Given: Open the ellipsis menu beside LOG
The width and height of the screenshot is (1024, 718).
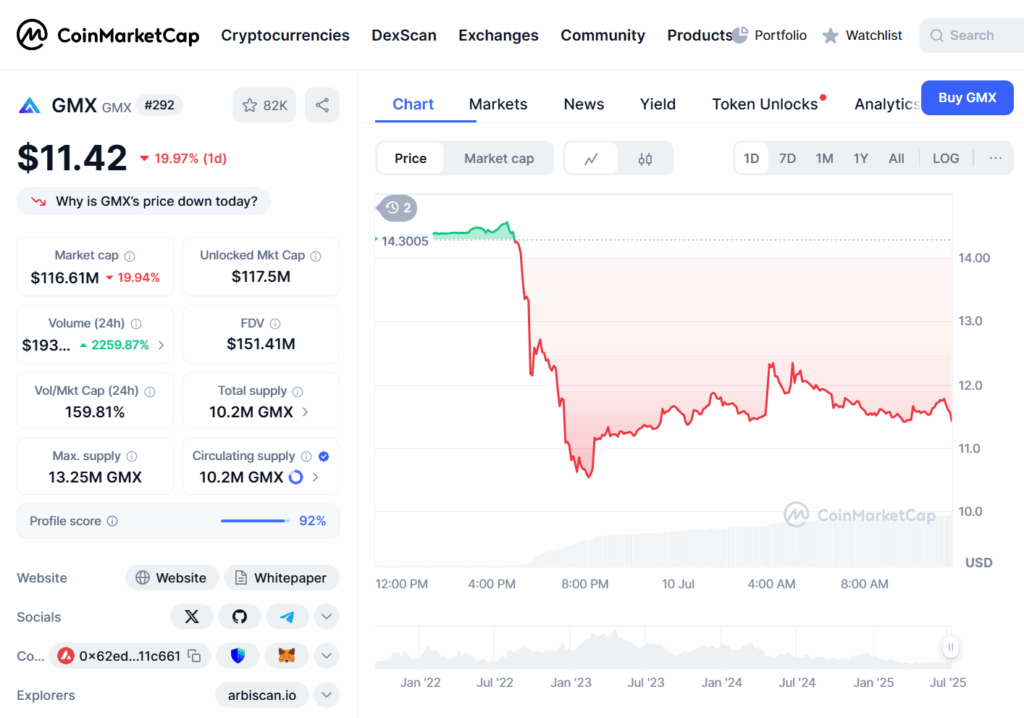Looking at the screenshot, I should (x=995, y=158).
